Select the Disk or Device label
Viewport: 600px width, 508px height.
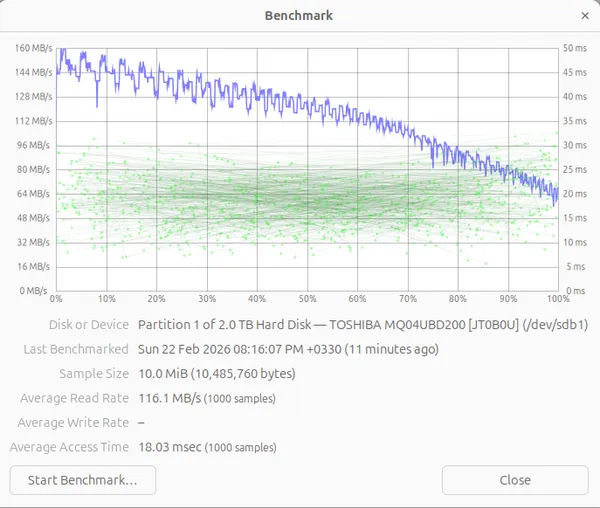coord(89,325)
